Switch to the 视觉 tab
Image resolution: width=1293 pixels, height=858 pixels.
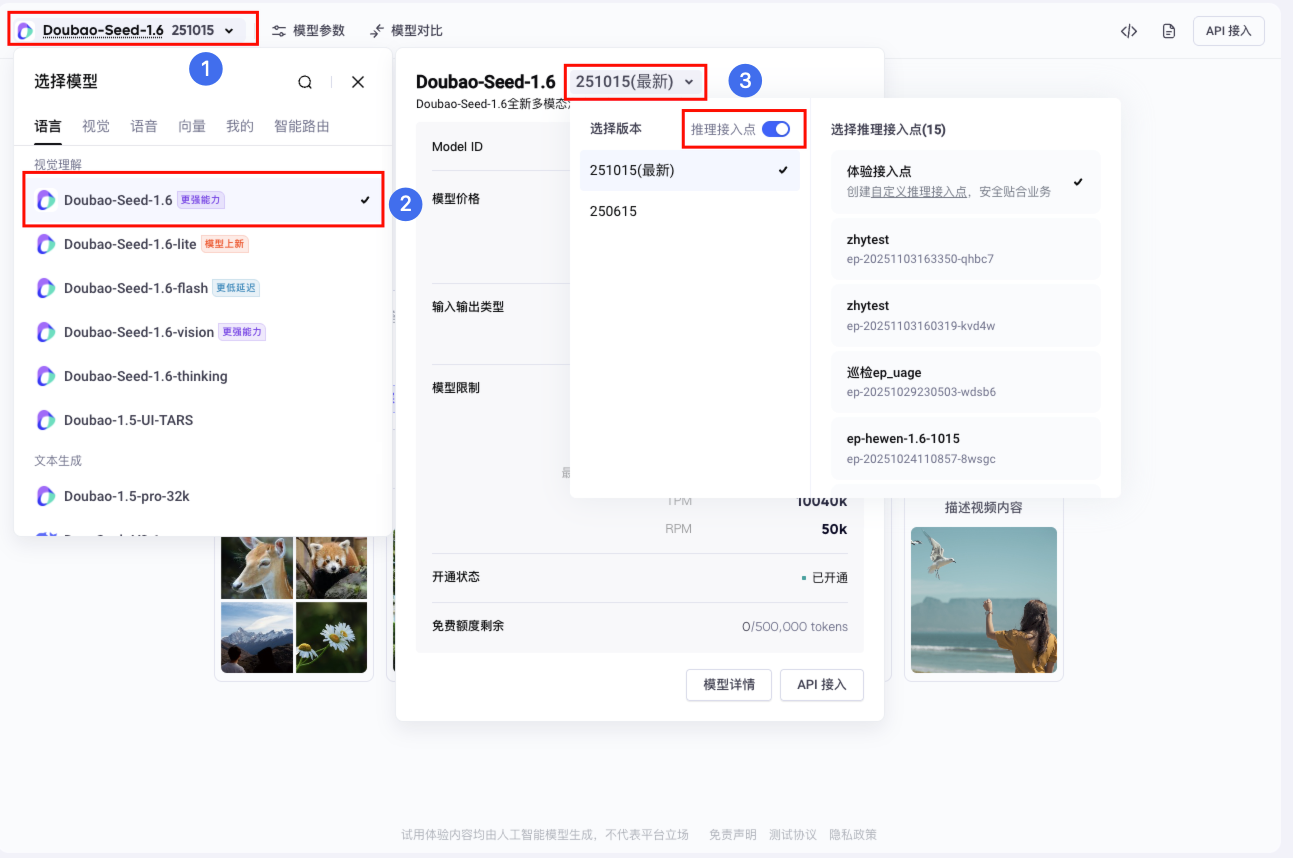click(96, 126)
